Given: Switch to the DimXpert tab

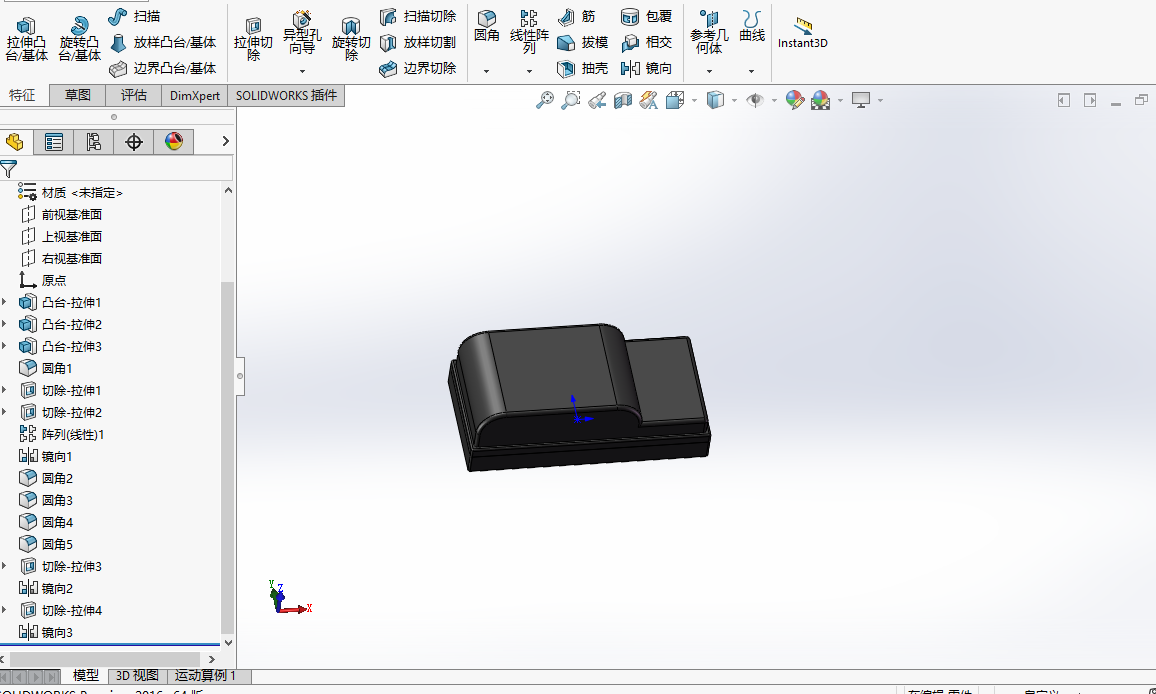Looking at the screenshot, I should [195, 95].
